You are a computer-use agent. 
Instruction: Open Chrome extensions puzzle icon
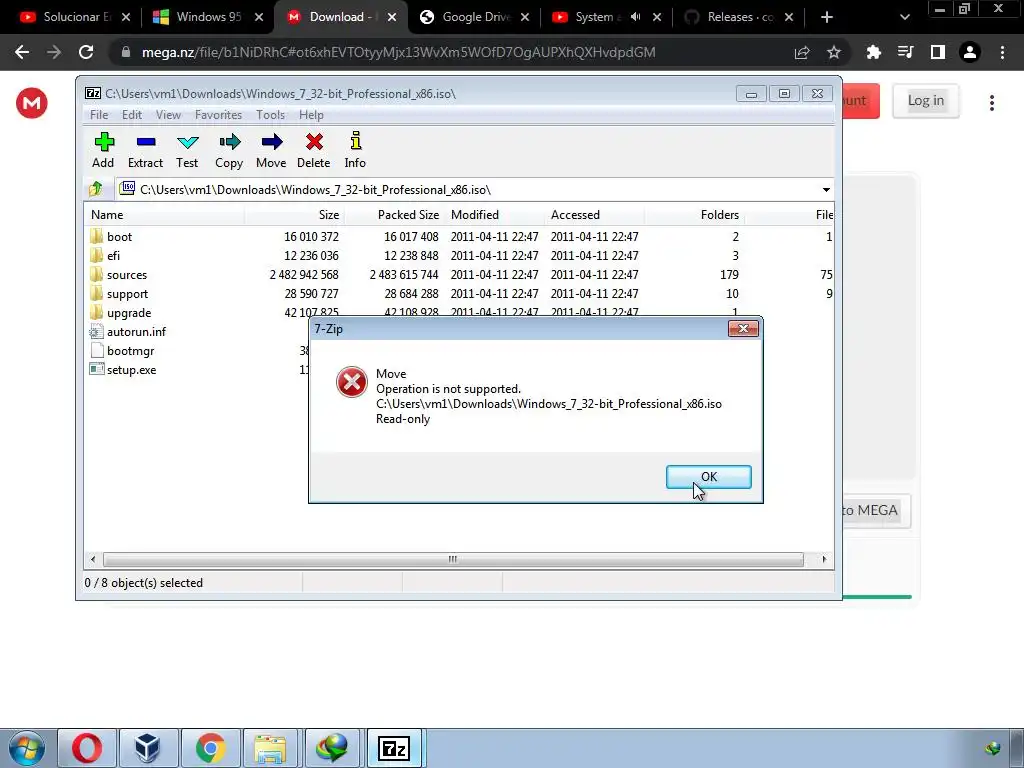[x=874, y=52]
